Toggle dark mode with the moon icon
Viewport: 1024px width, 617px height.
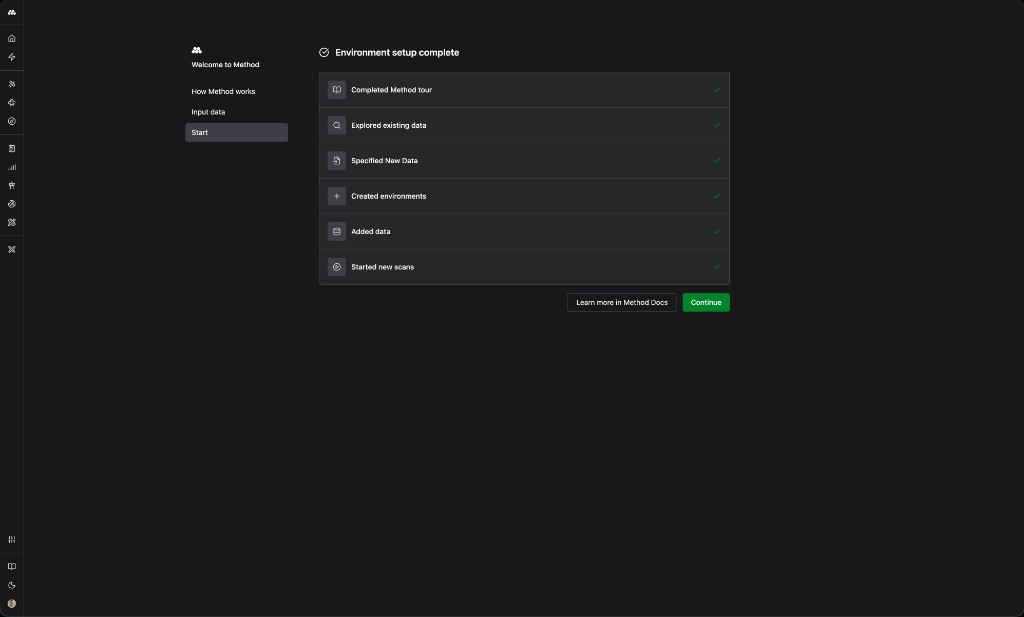point(12,585)
